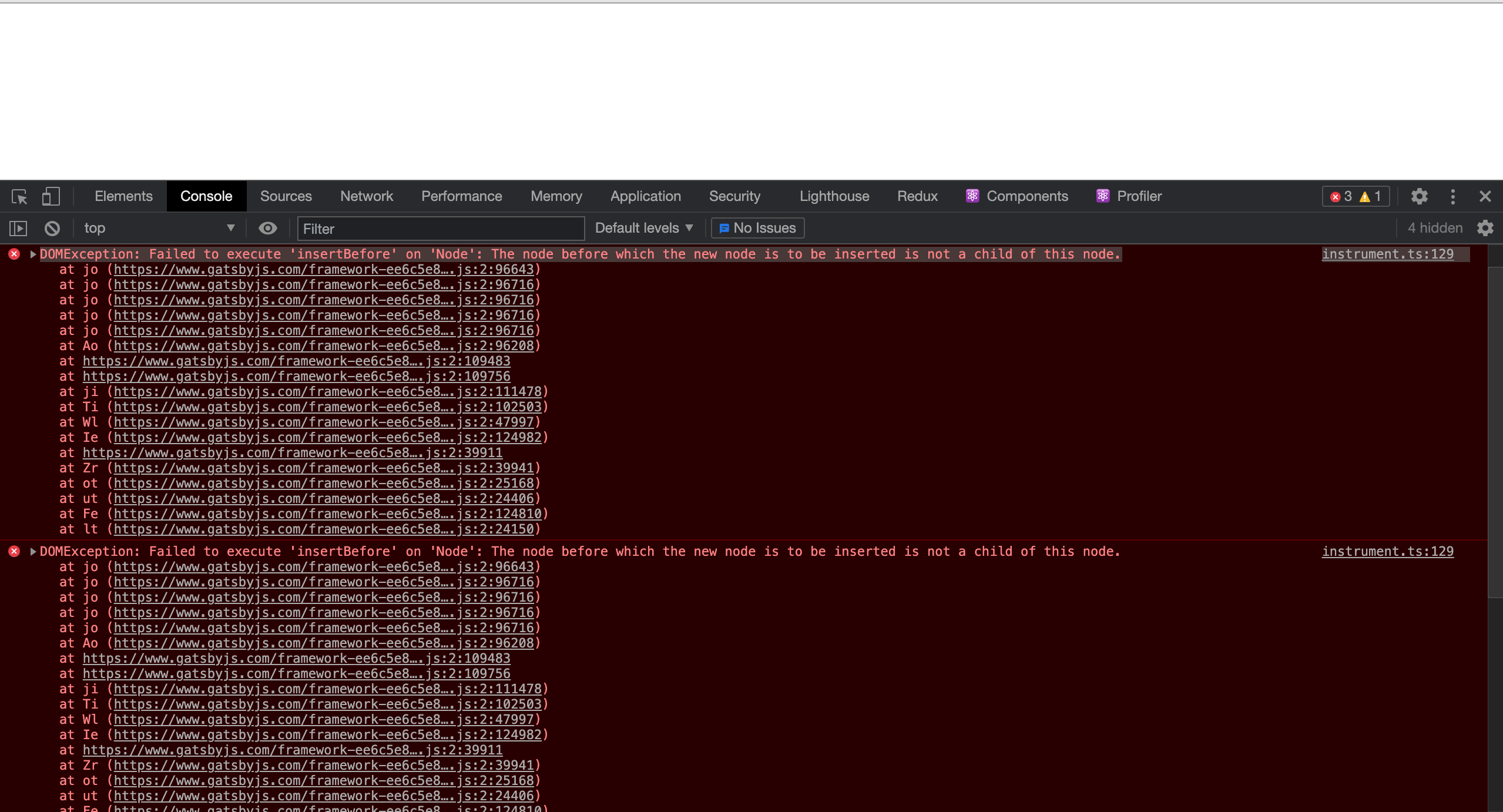Show the console sidebar
Screen dimensions: 1503x812
point(18,228)
